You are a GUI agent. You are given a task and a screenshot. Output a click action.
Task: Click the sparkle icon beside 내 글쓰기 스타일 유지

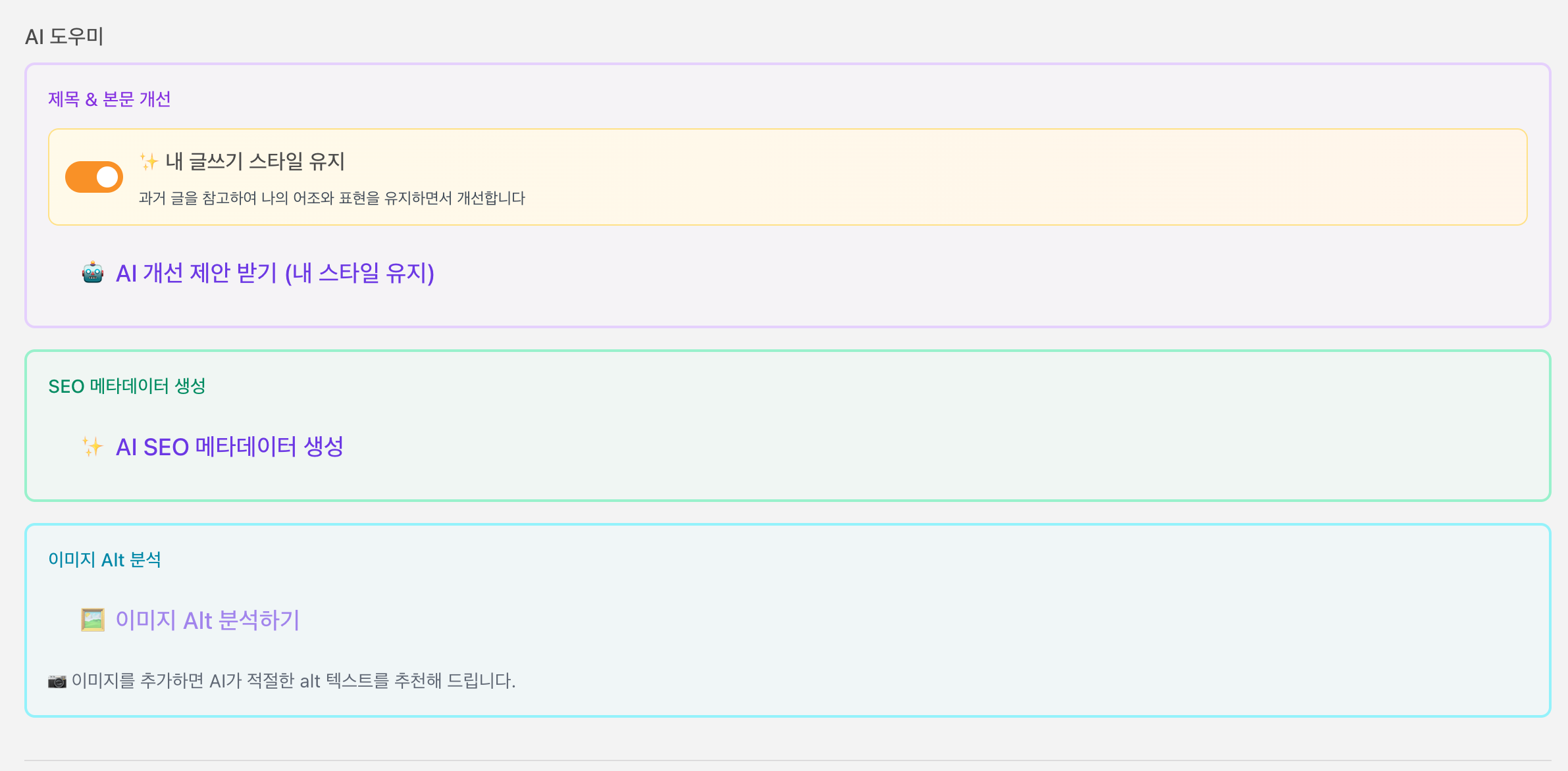[x=149, y=161]
